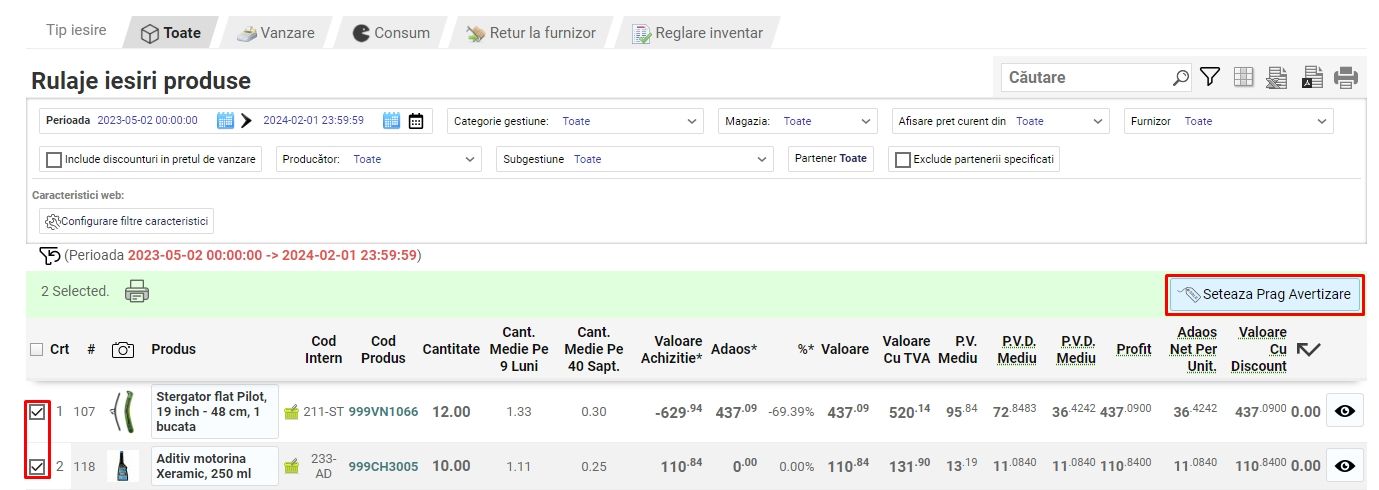Open the table grid columns icon
This screenshot has height=490, width=1379.
pyautogui.click(x=1243, y=77)
